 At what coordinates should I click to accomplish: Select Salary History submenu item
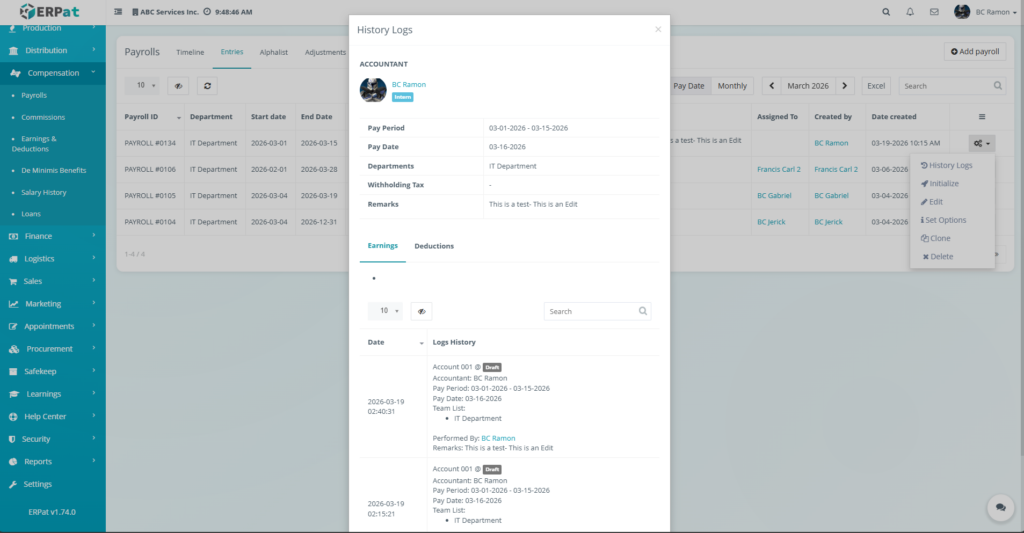click(44, 193)
